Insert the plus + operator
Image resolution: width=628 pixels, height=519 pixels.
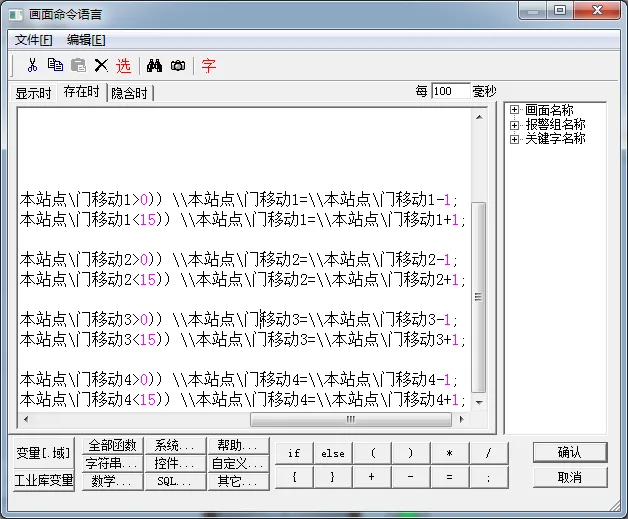(372, 477)
